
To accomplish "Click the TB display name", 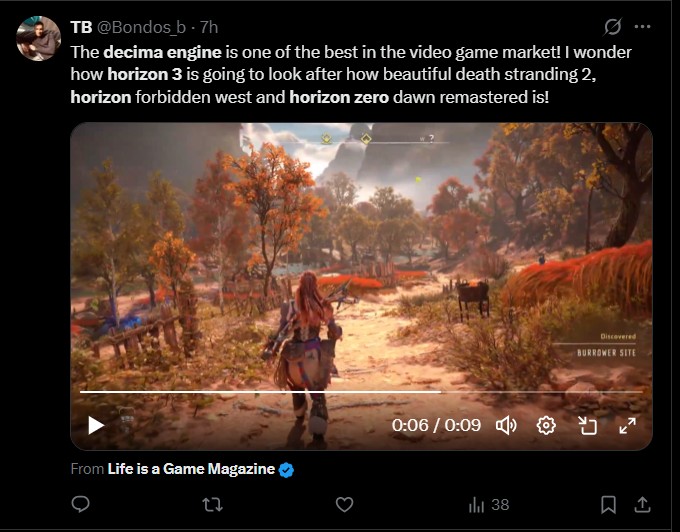I will coord(81,27).
